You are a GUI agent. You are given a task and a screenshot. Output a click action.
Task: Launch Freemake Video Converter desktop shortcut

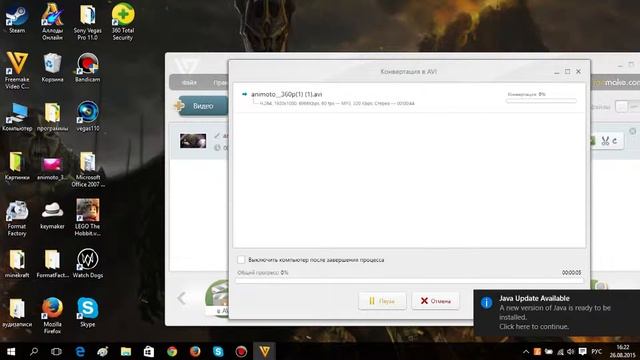17,70
